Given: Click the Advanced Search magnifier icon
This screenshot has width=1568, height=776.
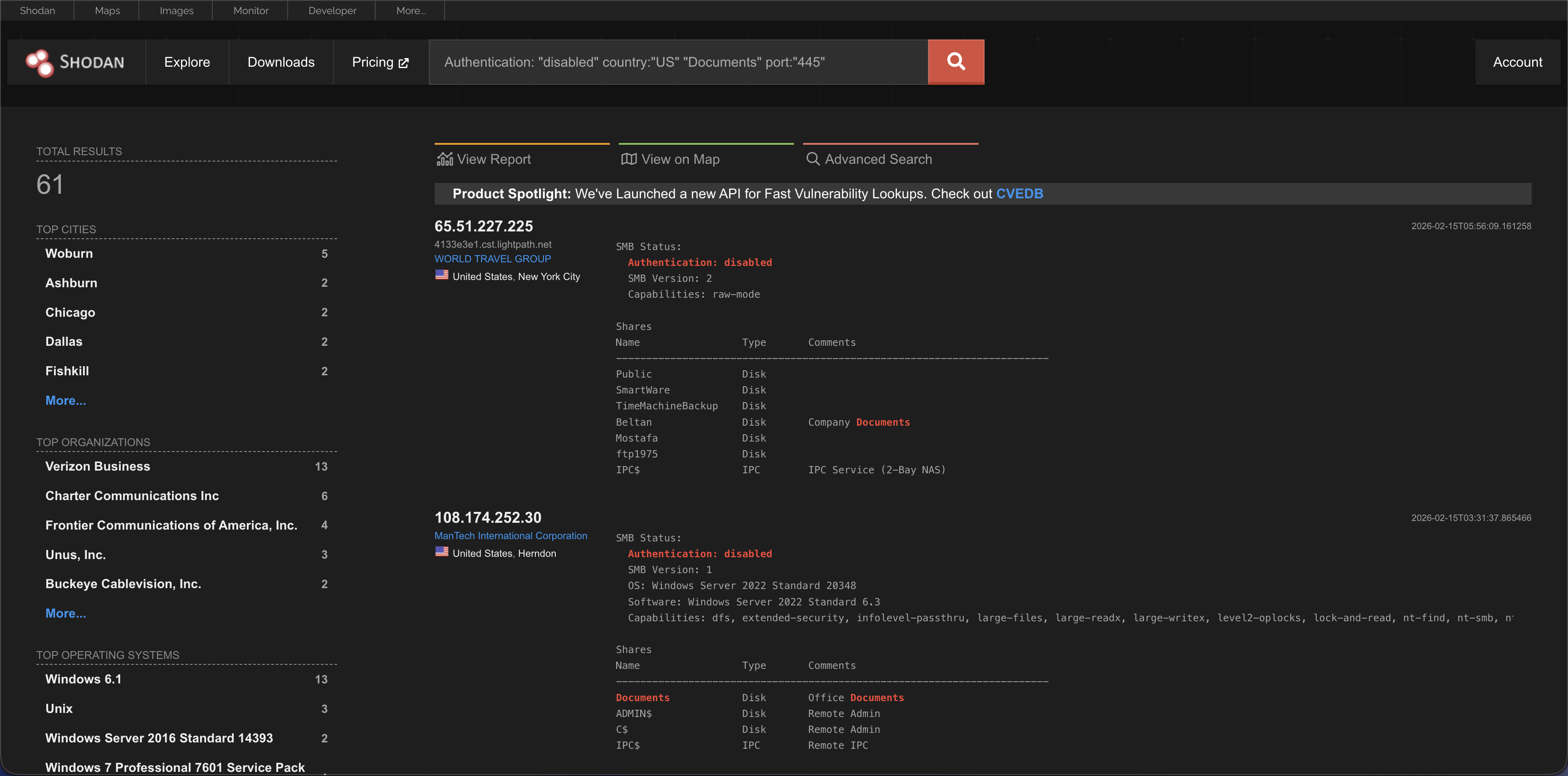Looking at the screenshot, I should [813, 159].
